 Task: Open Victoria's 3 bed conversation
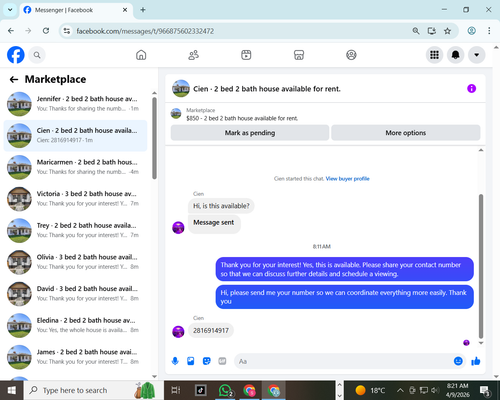tap(75, 199)
